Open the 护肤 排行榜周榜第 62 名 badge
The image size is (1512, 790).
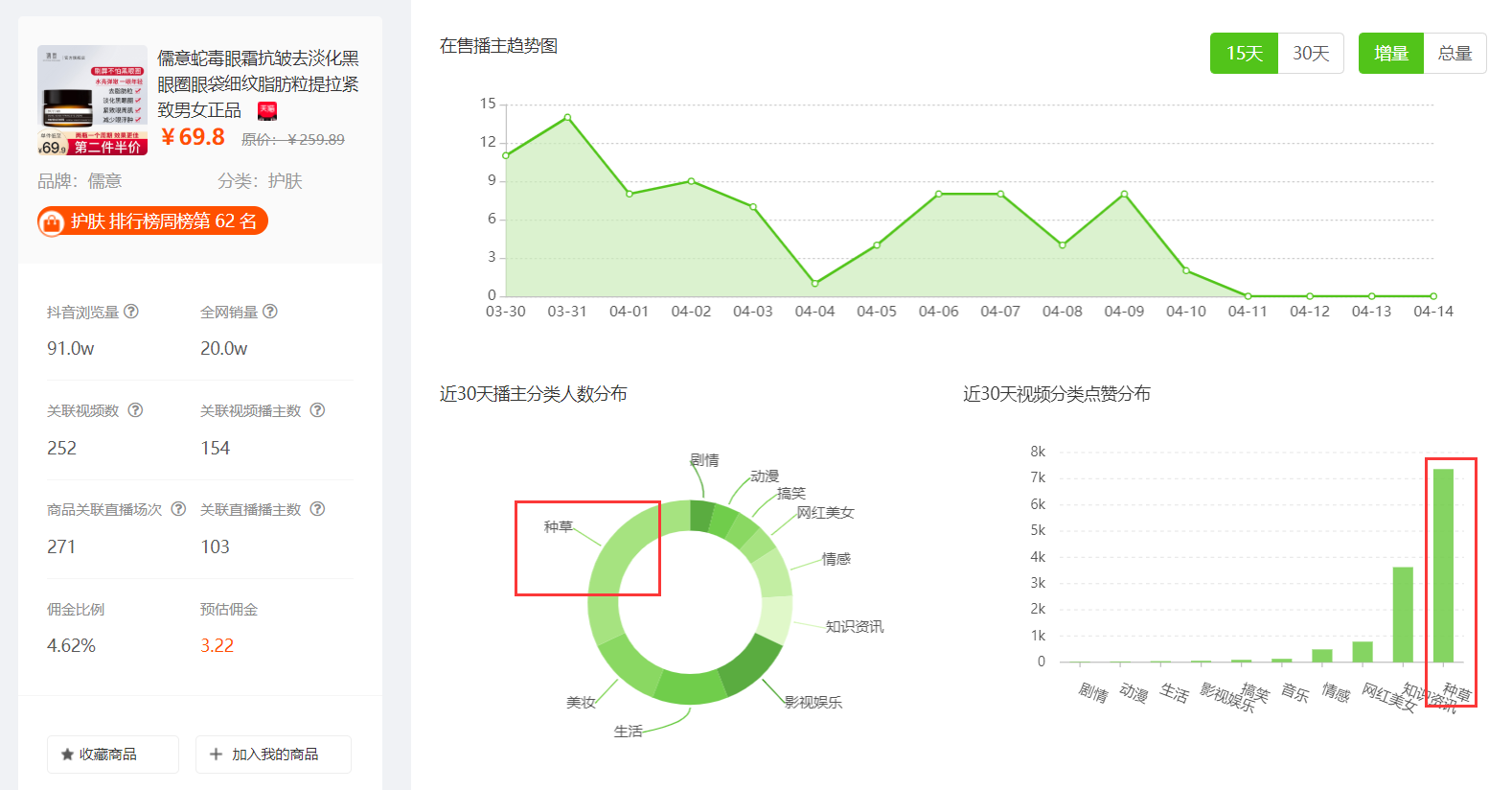point(153,221)
